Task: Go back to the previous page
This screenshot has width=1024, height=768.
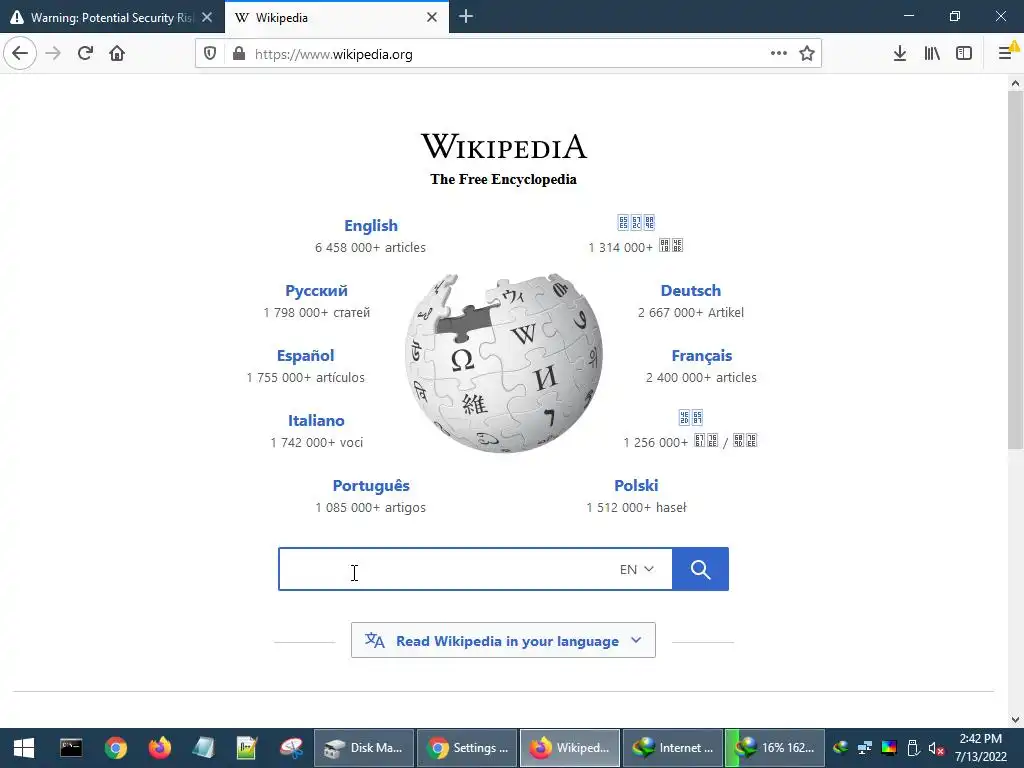Action: point(20,53)
